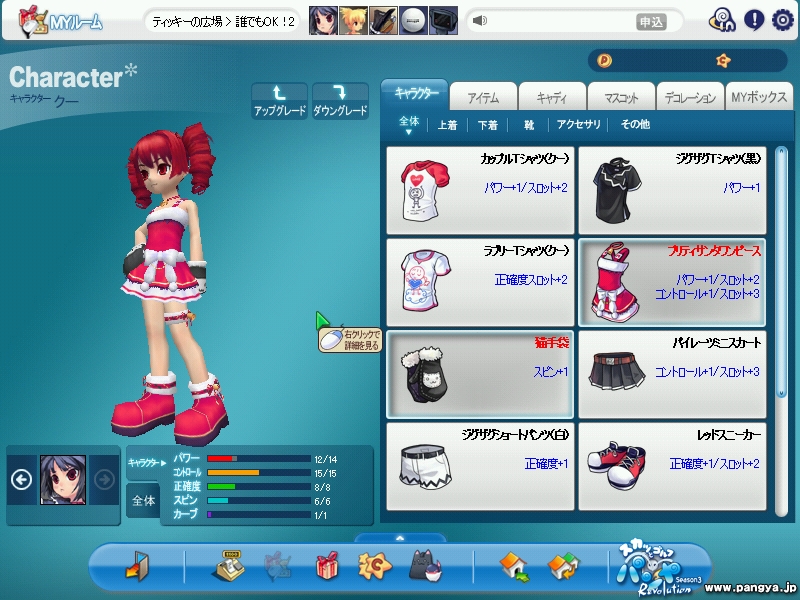This screenshot has height=600, width=800.
Task: Select the ジグザグTシャツ(黒) item
Action: (672, 190)
